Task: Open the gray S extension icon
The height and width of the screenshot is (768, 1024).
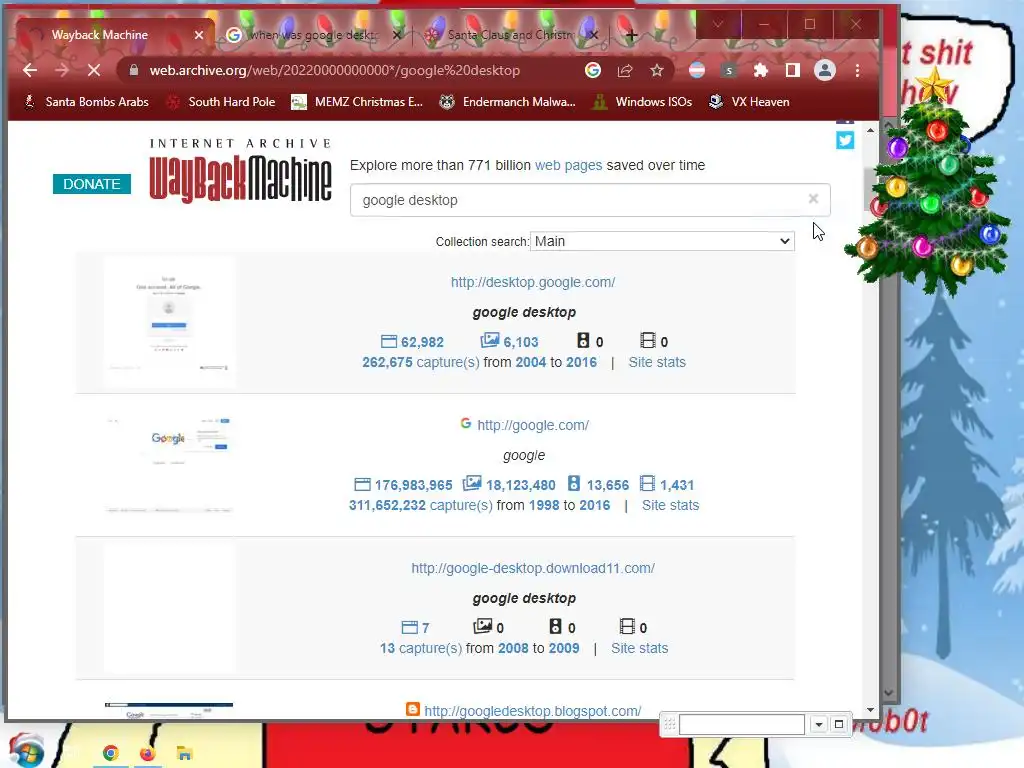Action: [729, 71]
